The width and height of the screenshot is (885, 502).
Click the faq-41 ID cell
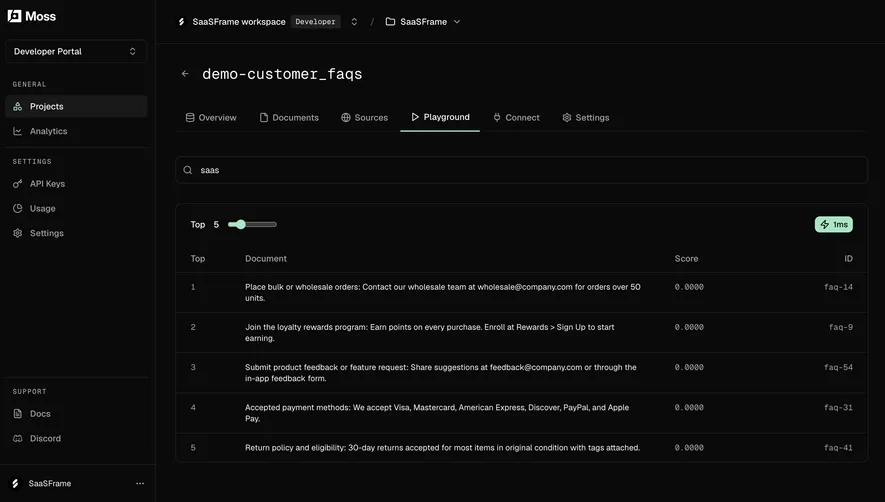click(x=838, y=448)
